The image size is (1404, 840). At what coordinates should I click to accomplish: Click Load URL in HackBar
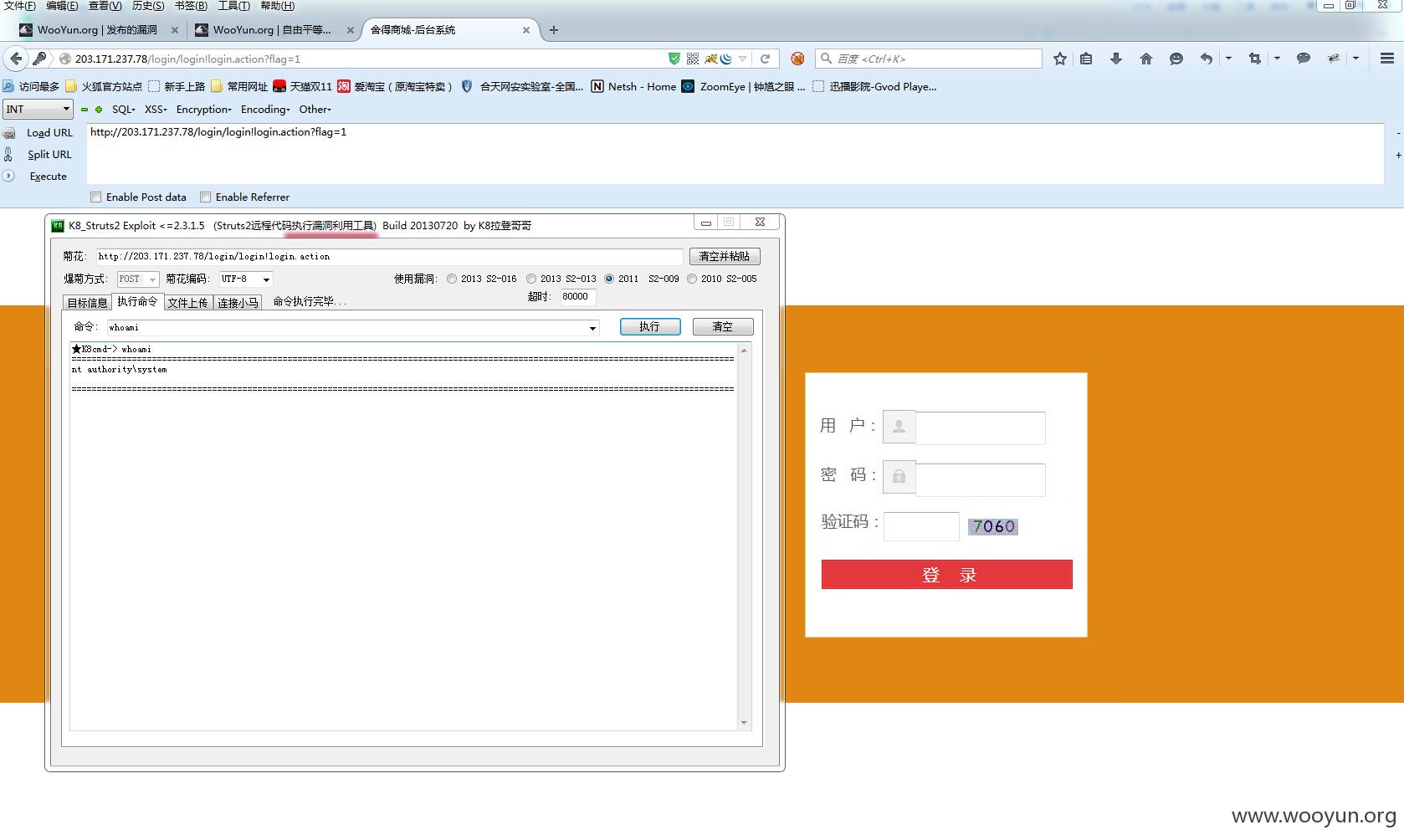click(49, 133)
